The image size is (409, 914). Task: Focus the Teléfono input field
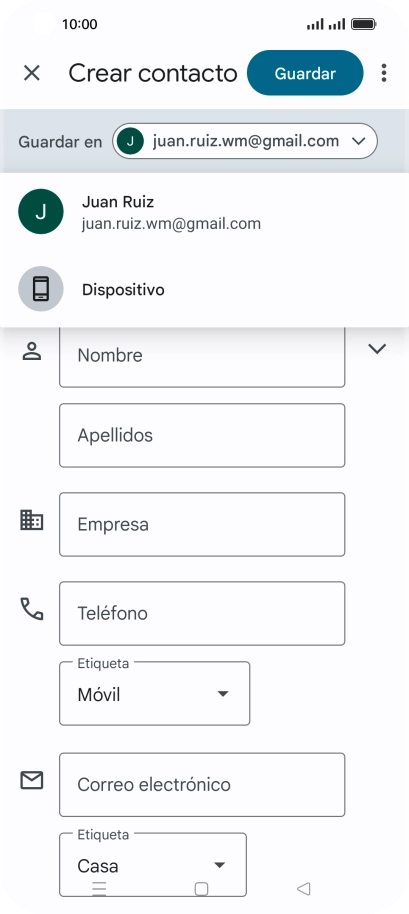[x=202, y=613]
